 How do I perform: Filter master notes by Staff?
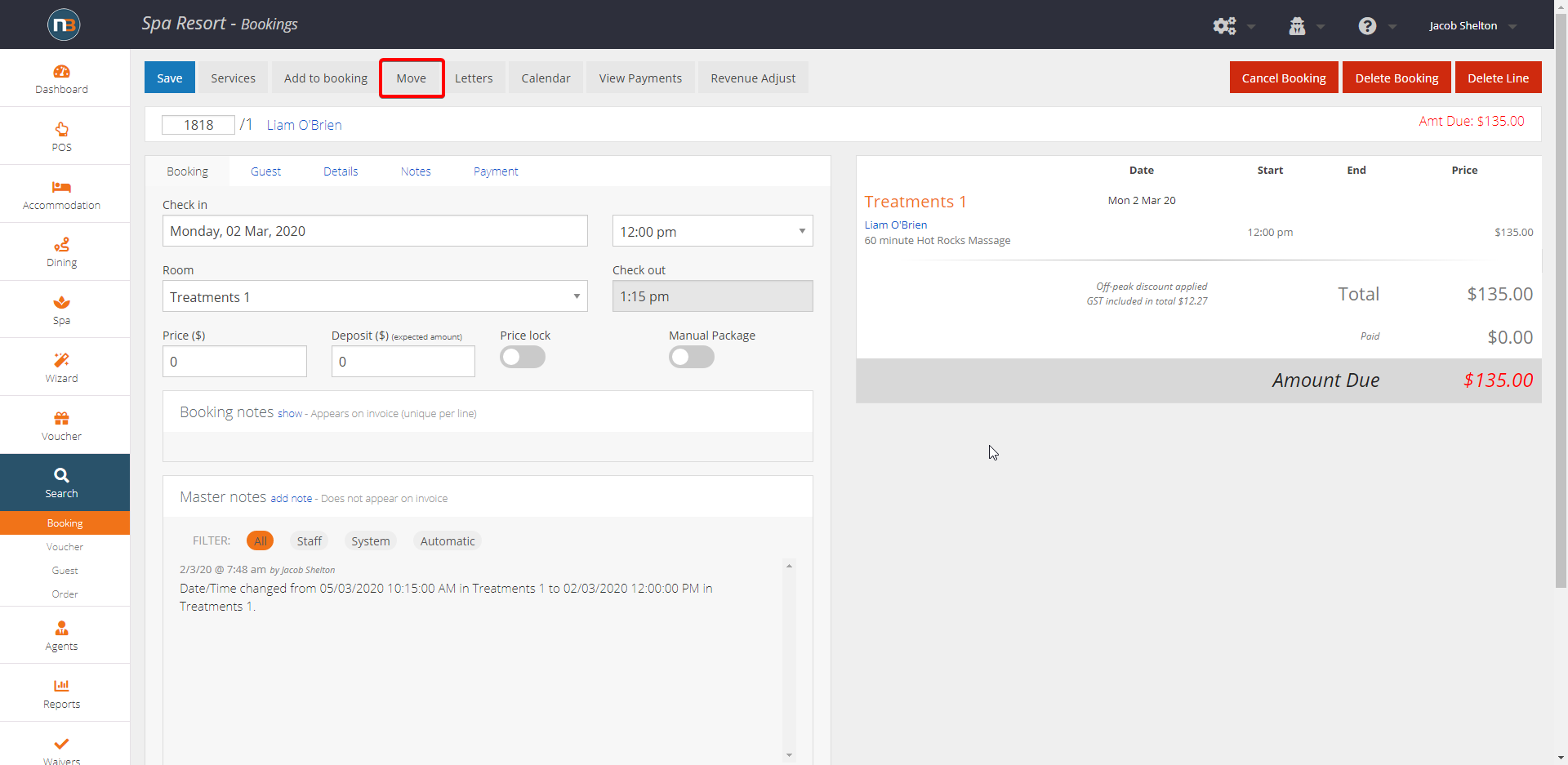(x=309, y=540)
